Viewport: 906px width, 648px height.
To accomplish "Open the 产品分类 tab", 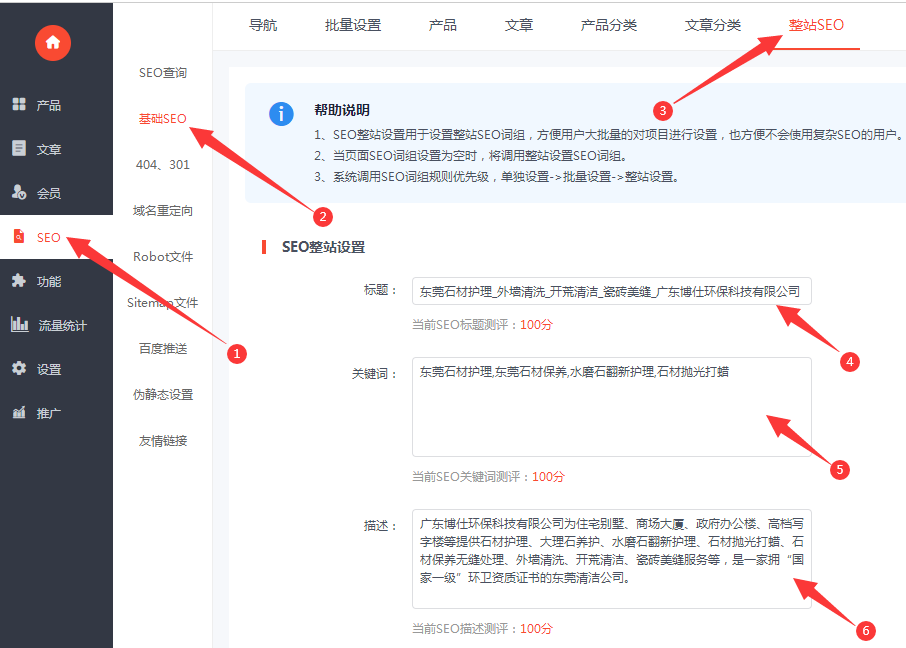I will (x=609, y=25).
